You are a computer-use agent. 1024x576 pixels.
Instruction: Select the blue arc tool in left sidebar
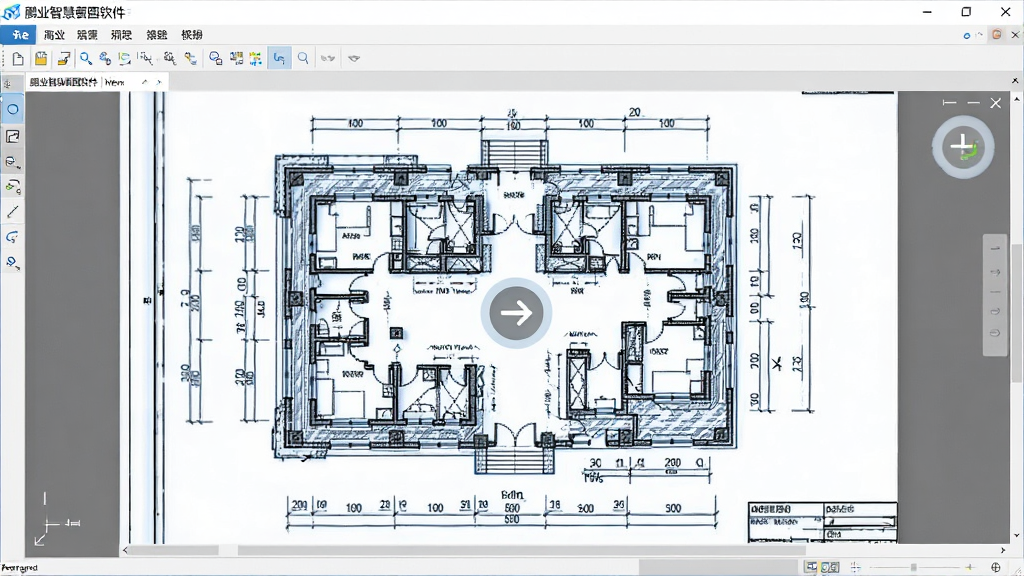coord(12,237)
